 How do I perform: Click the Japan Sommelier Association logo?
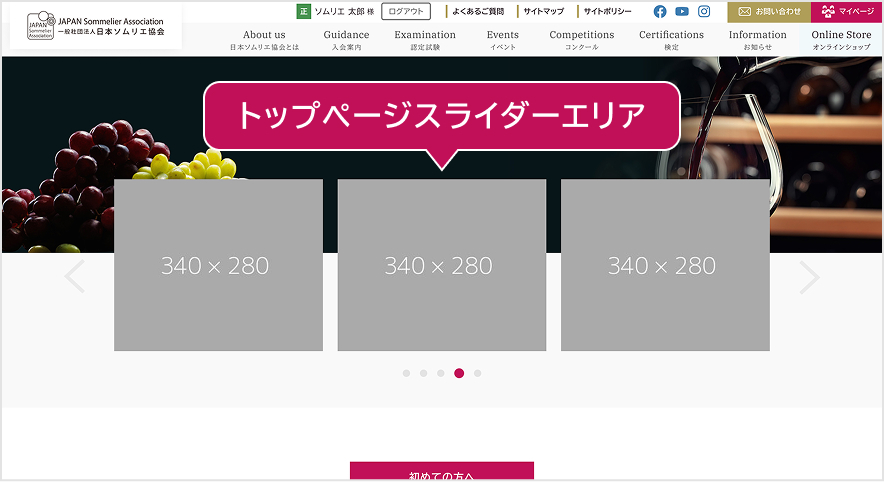coord(97,26)
